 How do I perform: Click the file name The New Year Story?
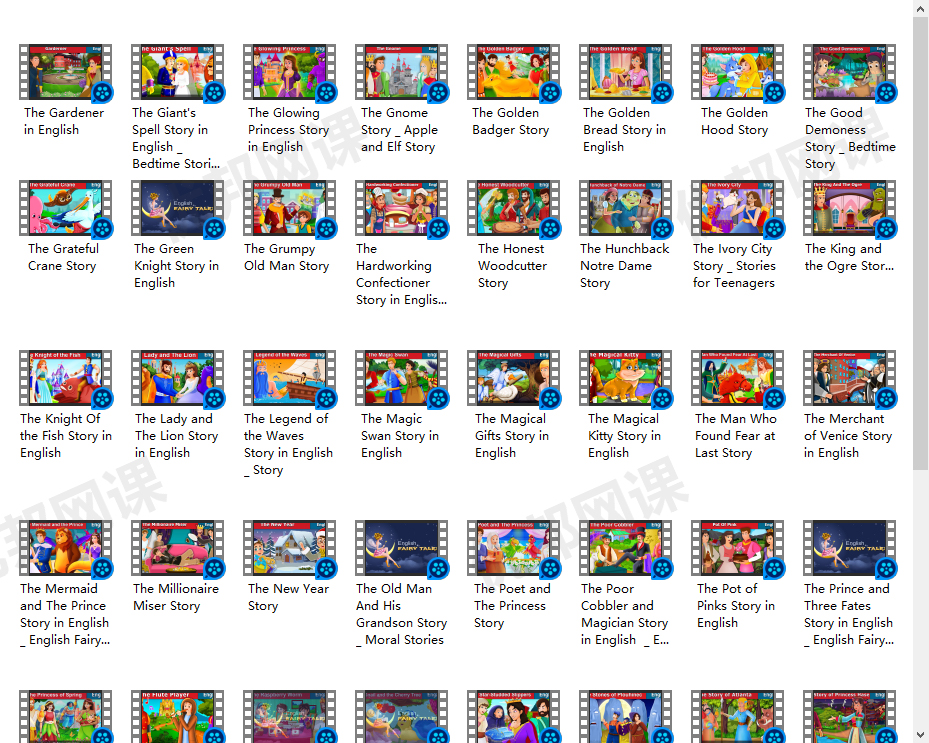[289, 597]
